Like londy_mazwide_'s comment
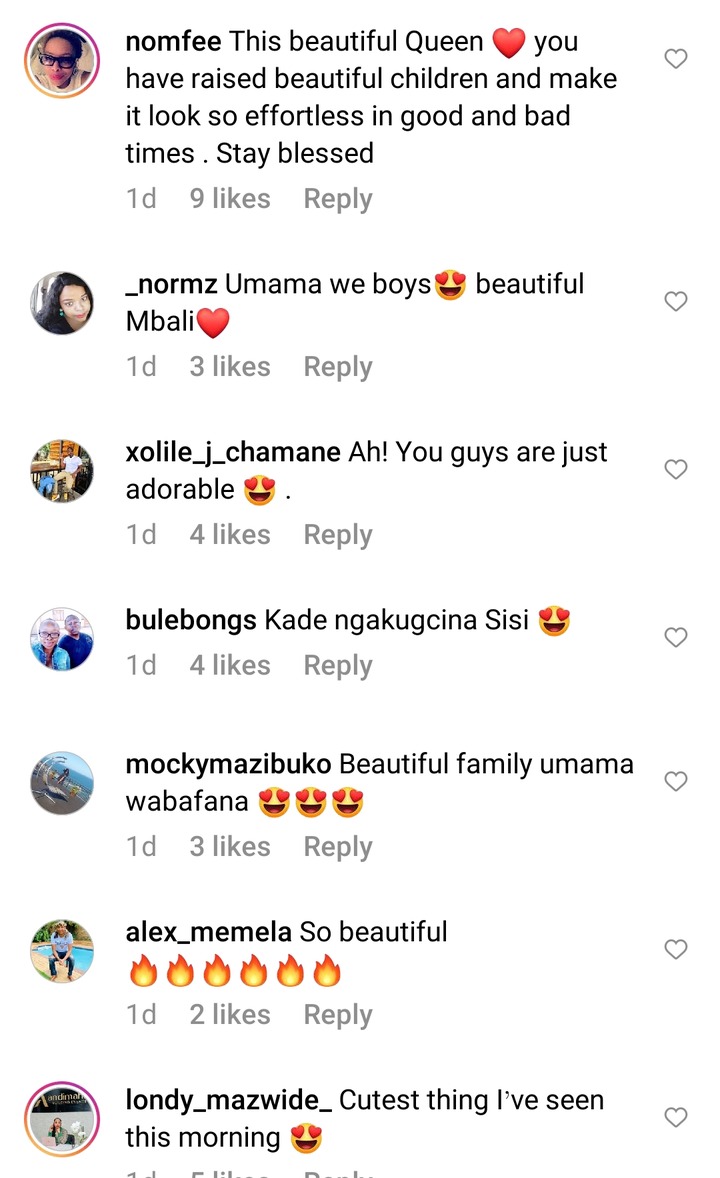720x1178 pixels. pyautogui.click(x=676, y=1117)
